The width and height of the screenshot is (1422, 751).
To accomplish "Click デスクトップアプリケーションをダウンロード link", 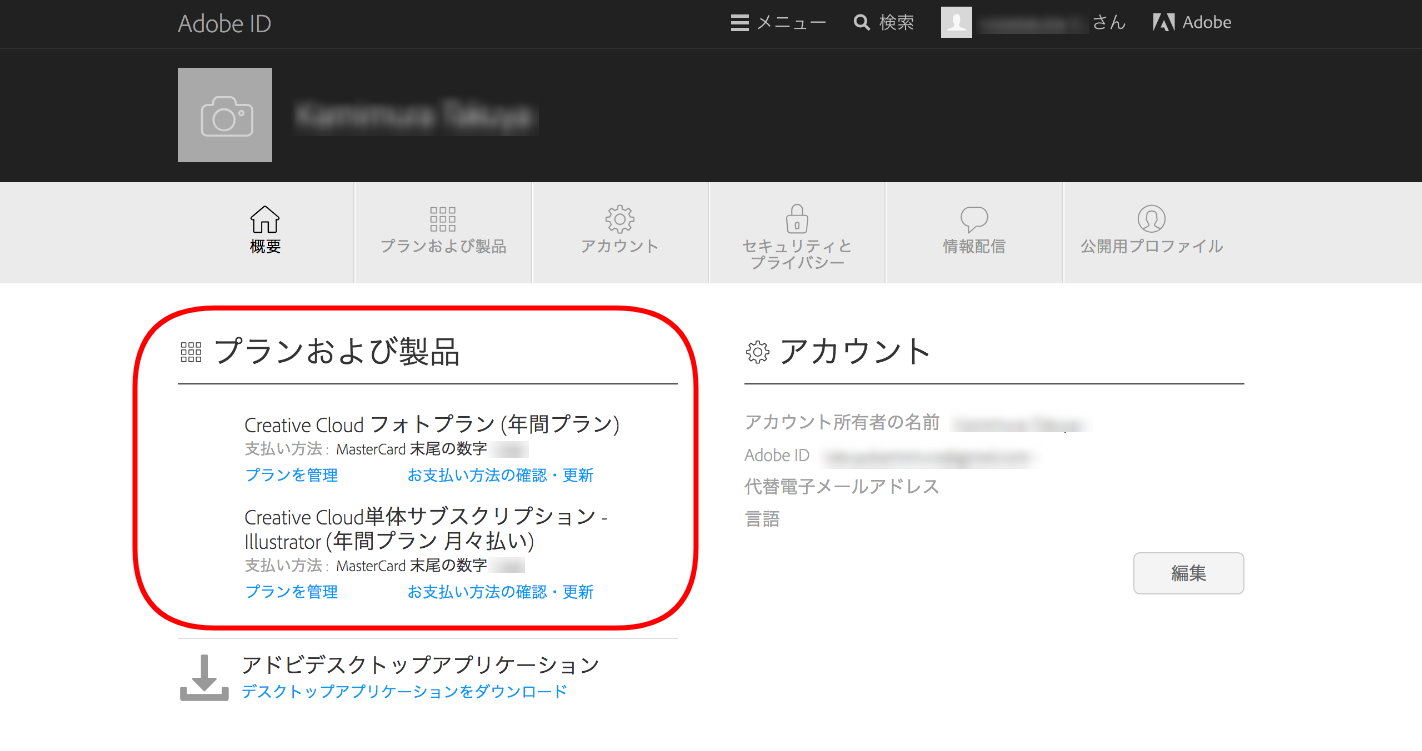I will click(x=404, y=691).
